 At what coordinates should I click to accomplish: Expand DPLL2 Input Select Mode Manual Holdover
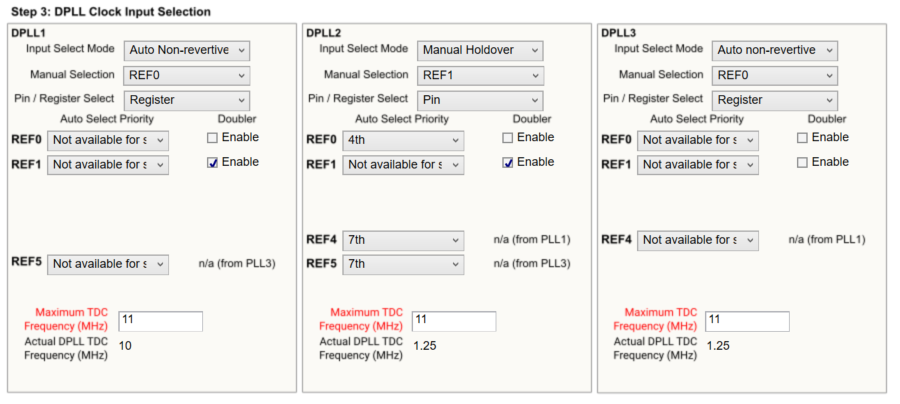[479, 50]
